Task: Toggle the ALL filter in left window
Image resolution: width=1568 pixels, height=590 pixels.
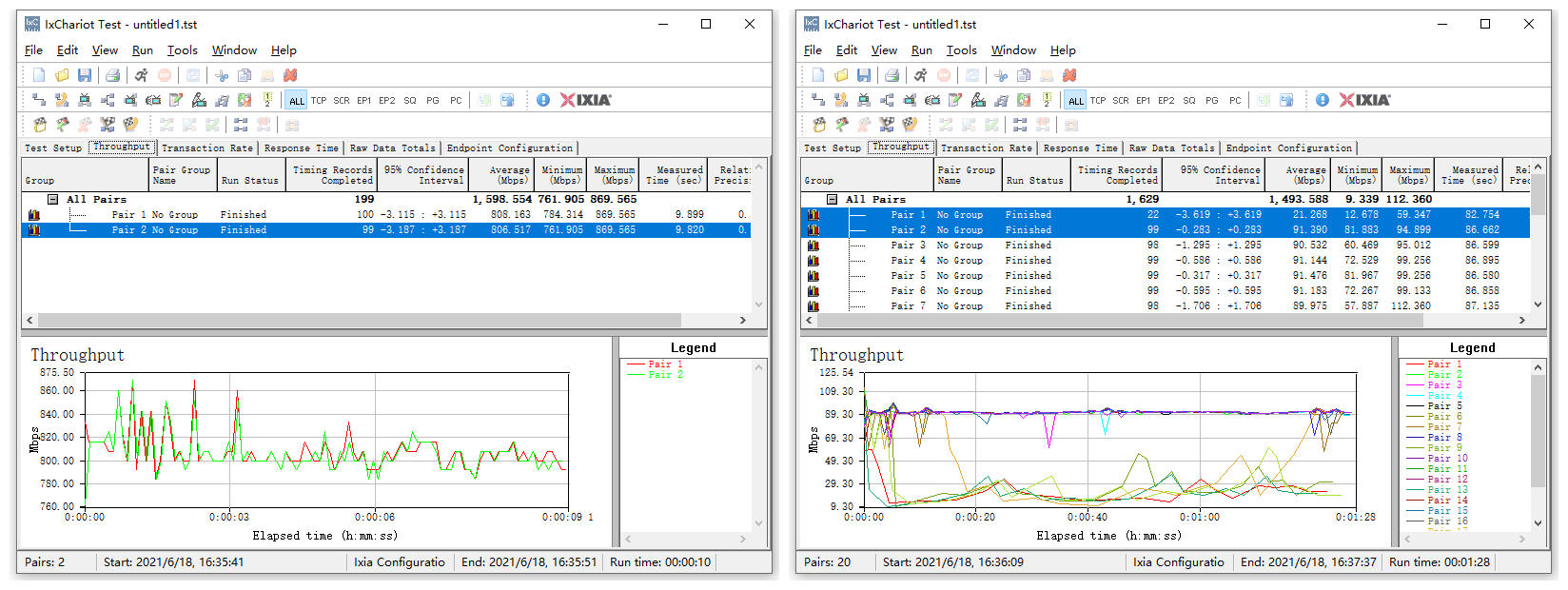Action: (x=297, y=100)
